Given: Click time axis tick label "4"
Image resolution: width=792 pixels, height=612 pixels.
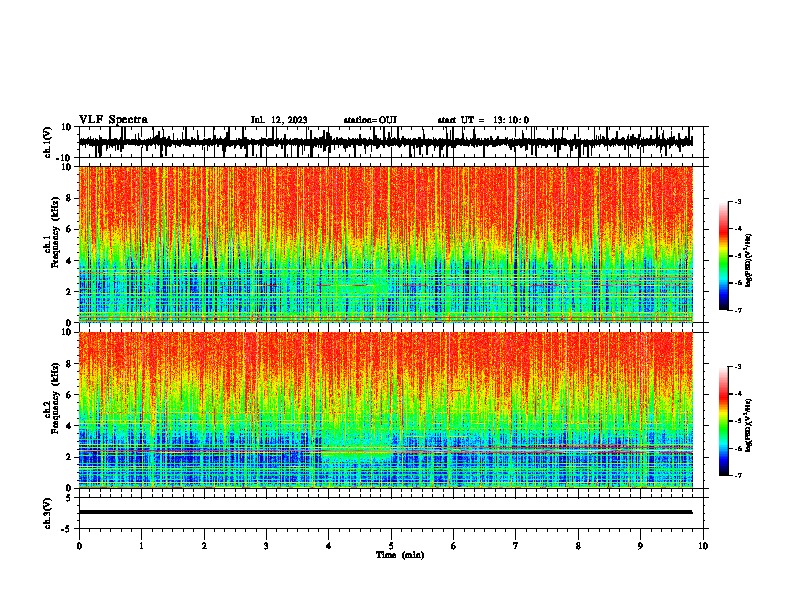Looking at the screenshot, I should (329, 546).
